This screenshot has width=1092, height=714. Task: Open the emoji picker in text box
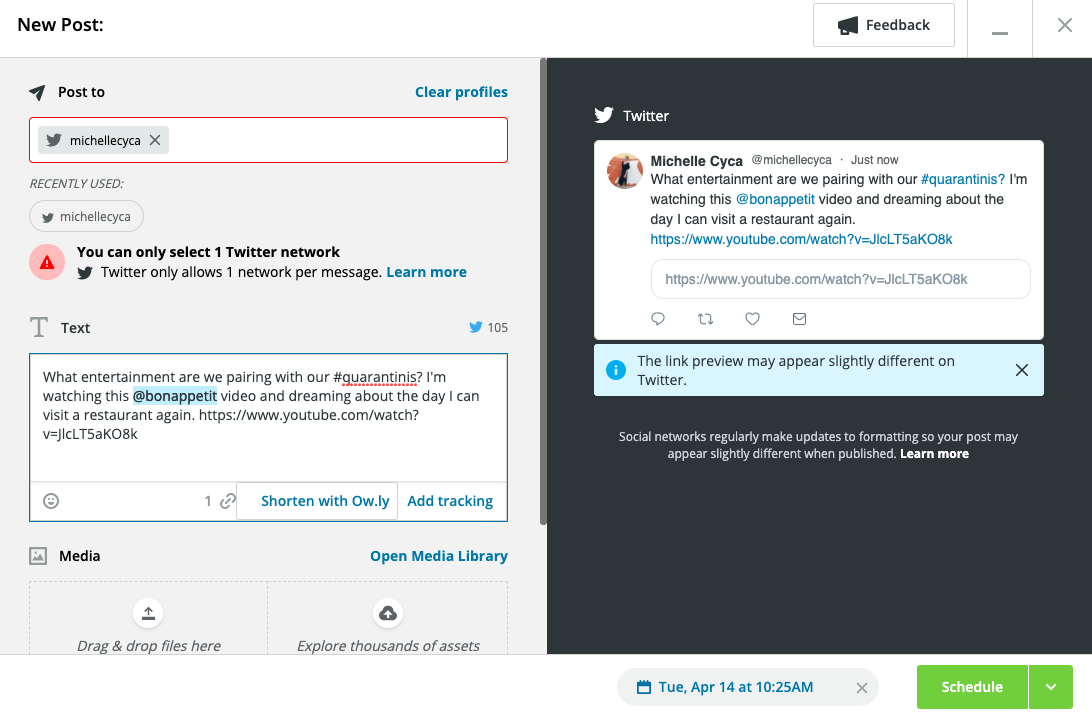pos(51,501)
